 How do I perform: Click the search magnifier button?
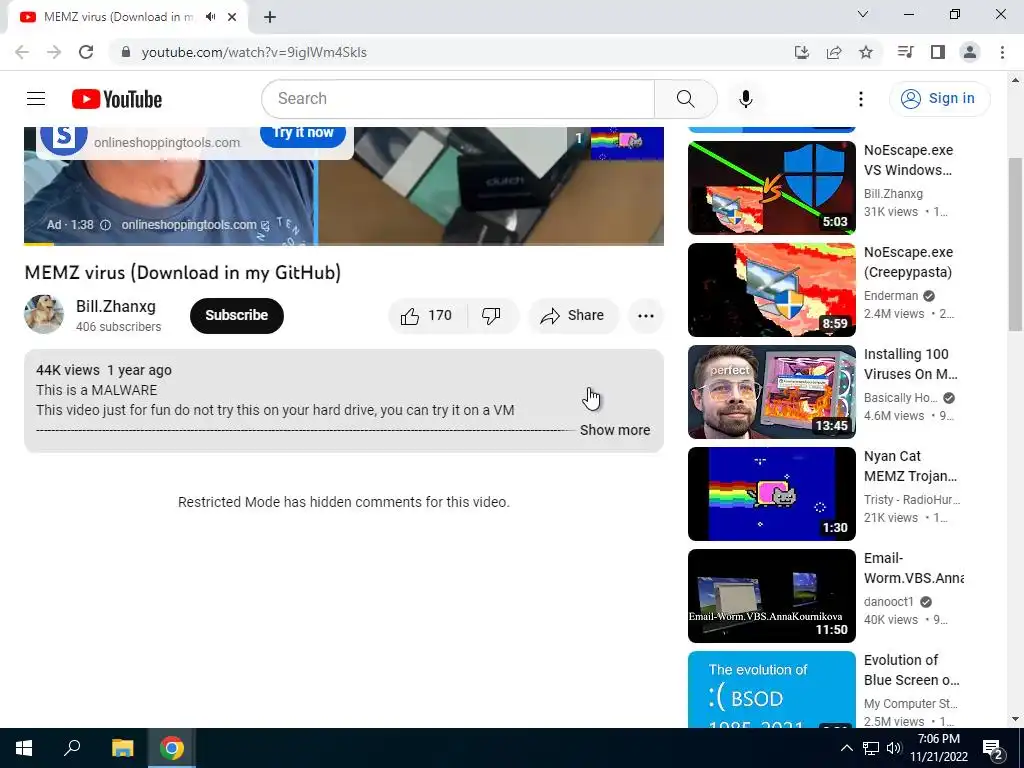[x=686, y=99]
